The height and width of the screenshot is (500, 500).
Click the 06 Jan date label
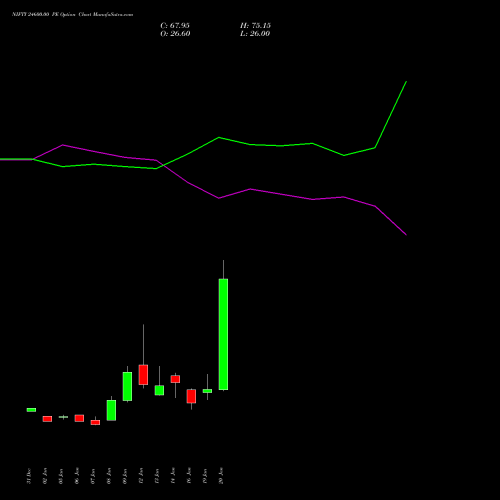pos(77,476)
